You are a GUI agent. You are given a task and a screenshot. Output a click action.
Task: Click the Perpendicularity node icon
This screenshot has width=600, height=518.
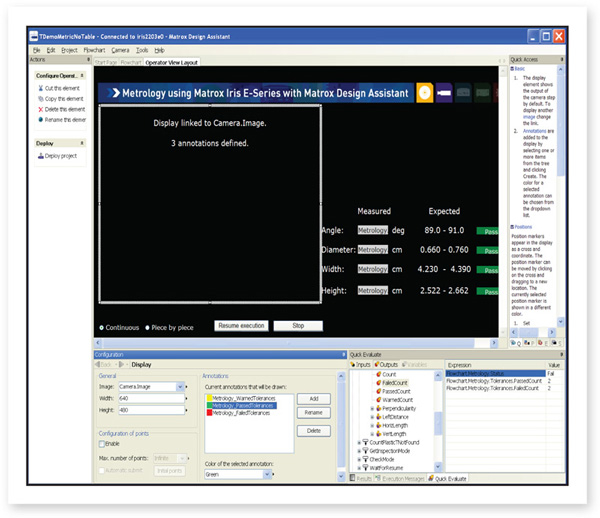click(x=379, y=408)
